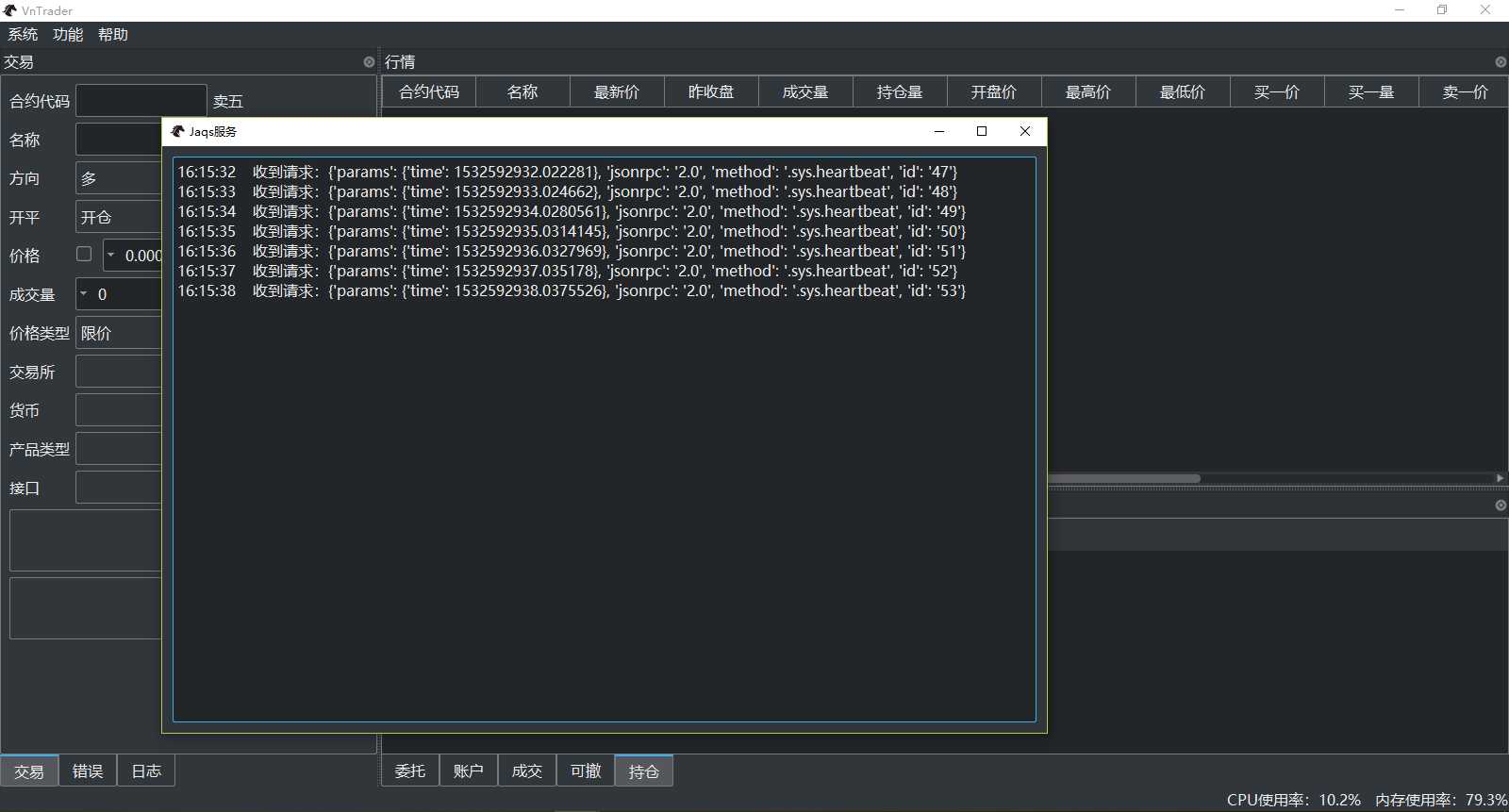
Task: Click the 成交量 spinbox arrow
Action: click(84, 294)
